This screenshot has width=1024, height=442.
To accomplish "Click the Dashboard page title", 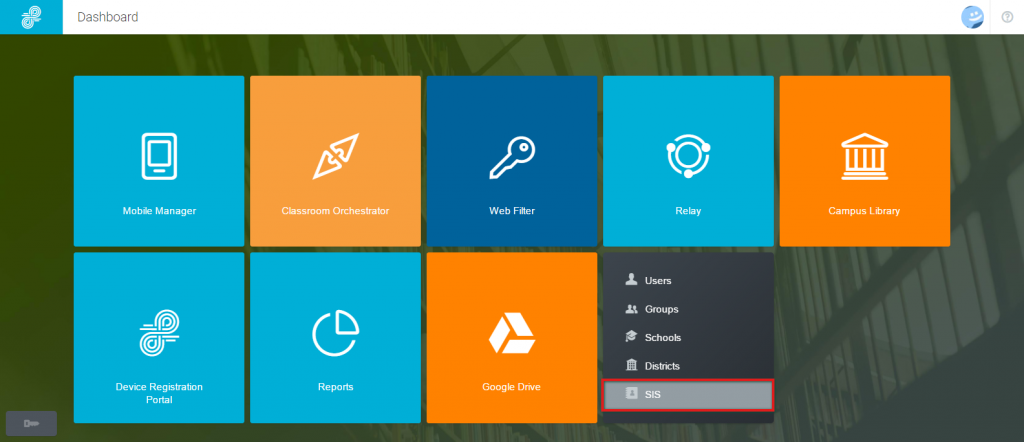I will click(x=108, y=17).
